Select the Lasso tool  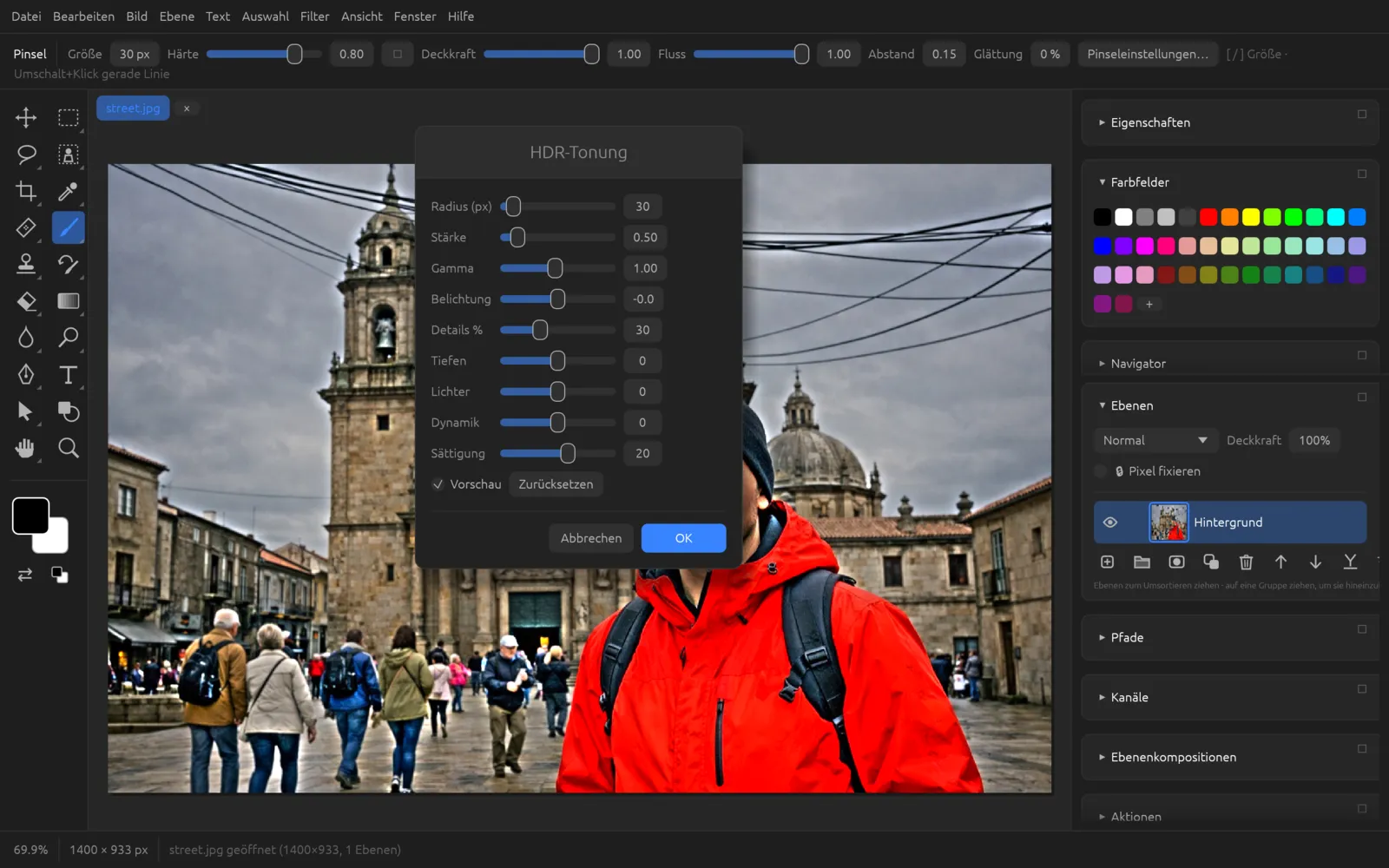tap(26, 155)
